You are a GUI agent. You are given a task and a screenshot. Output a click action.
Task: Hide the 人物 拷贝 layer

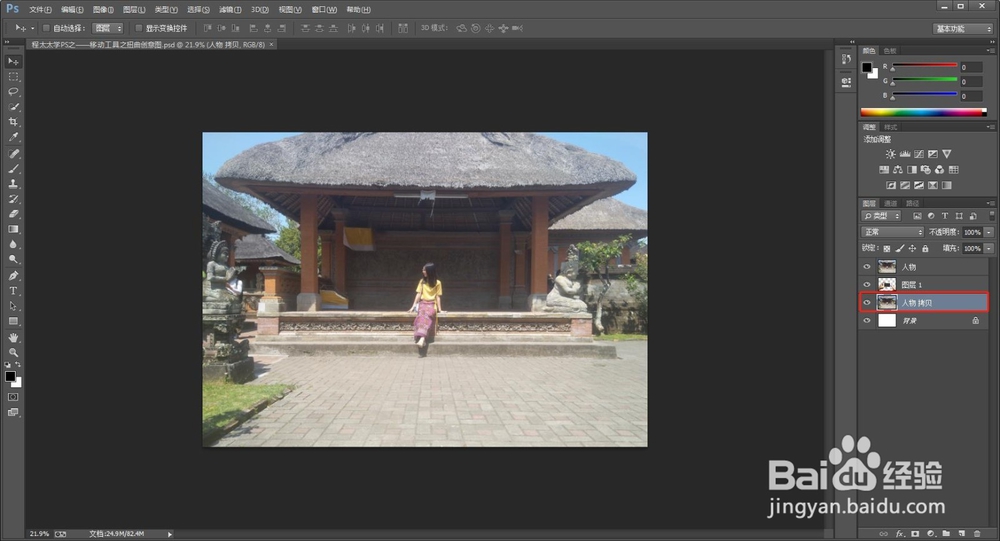click(x=867, y=302)
